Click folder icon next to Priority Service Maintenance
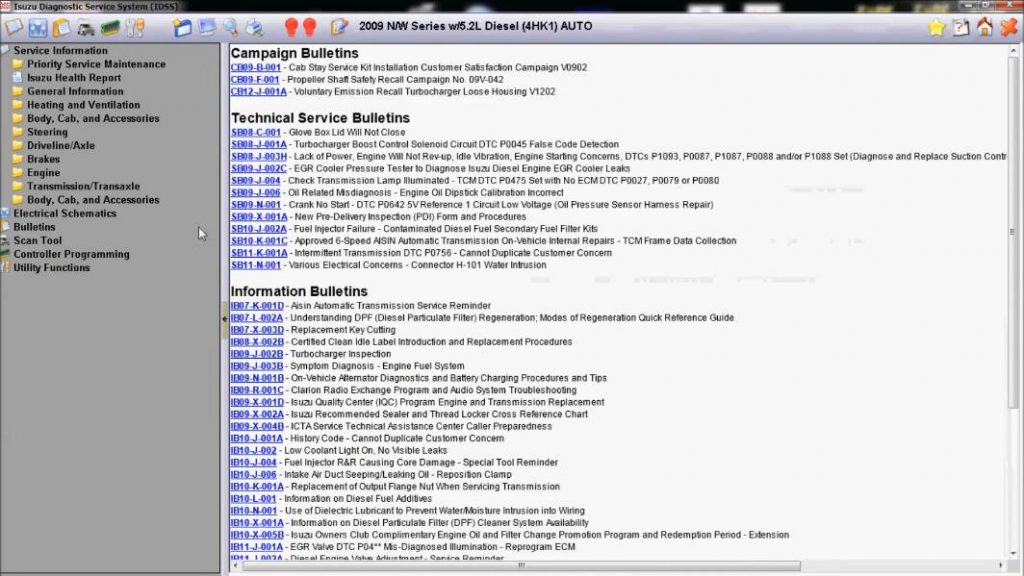The width and height of the screenshot is (1024, 576). click(x=18, y=64)
